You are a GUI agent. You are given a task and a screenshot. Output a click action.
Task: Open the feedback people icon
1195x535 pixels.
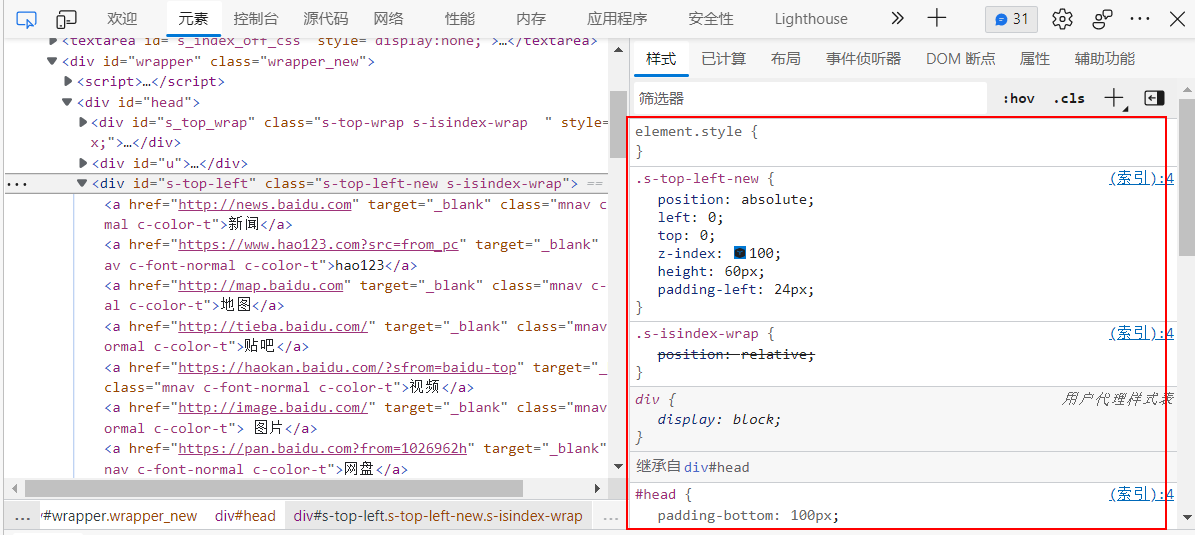coord(1102,19)
